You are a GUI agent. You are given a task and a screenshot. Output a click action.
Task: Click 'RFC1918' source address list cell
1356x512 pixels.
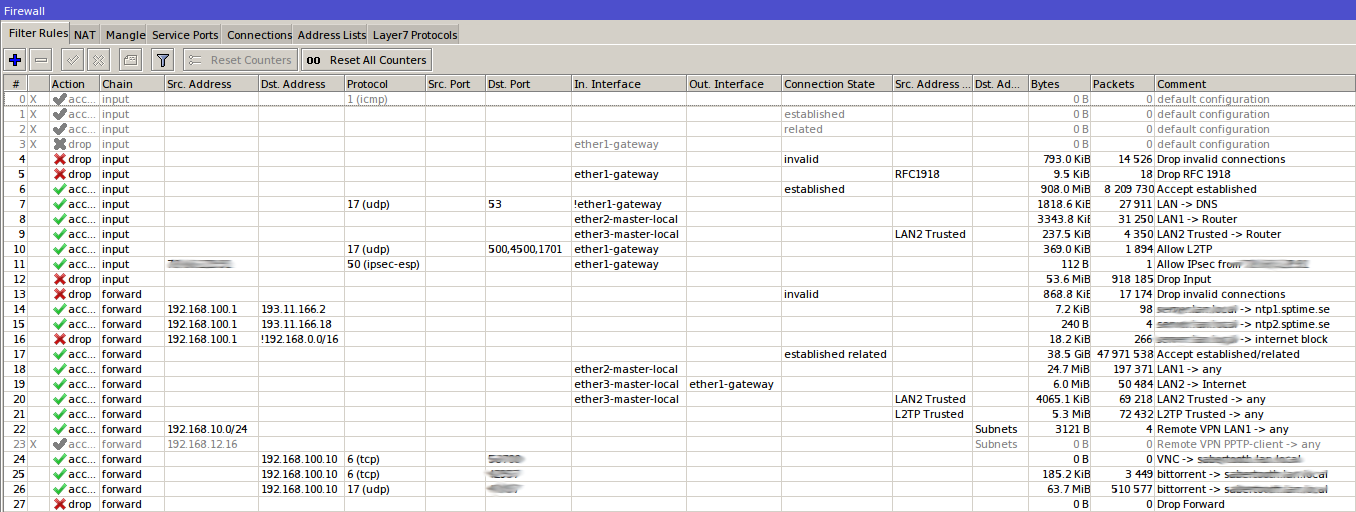pyautogui.click(x=932, y=174)
